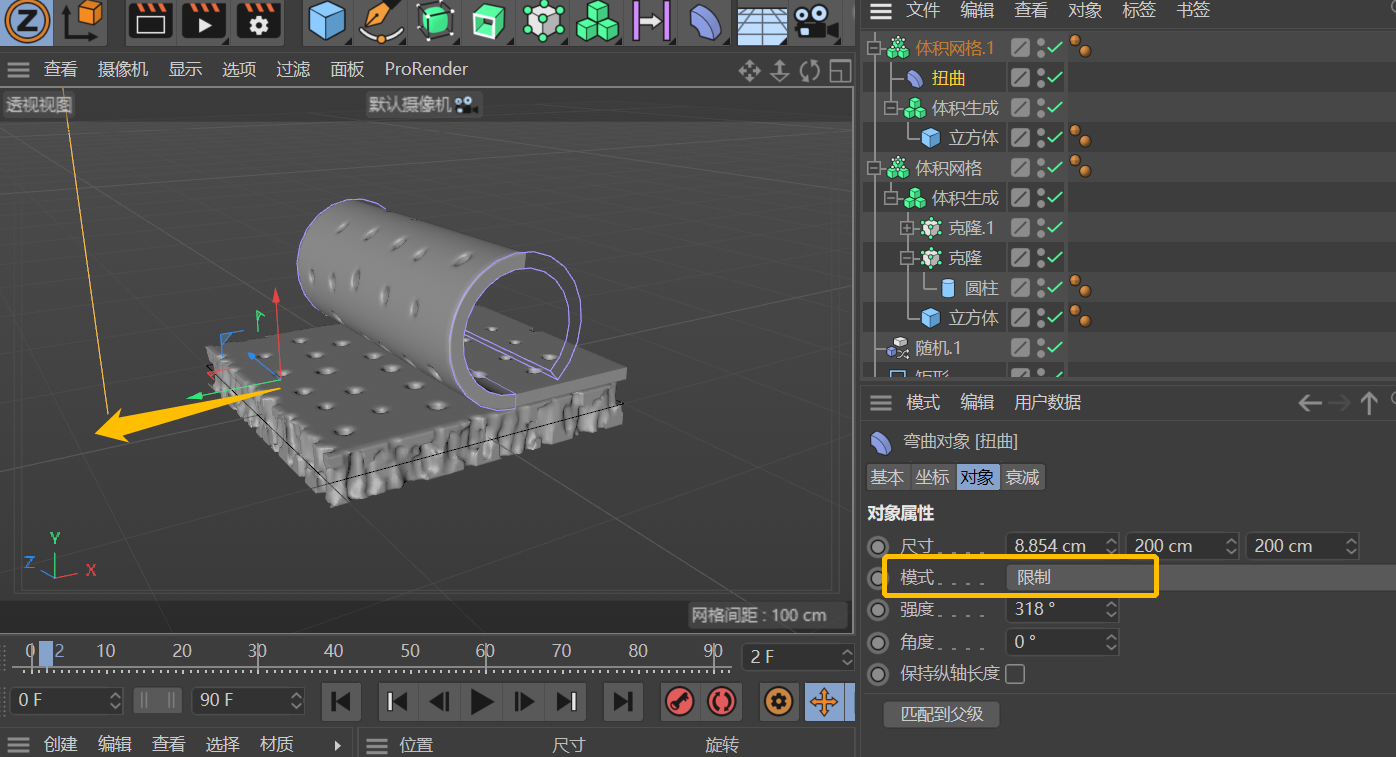Switch to the 坐标 tab

click(932, 478)
